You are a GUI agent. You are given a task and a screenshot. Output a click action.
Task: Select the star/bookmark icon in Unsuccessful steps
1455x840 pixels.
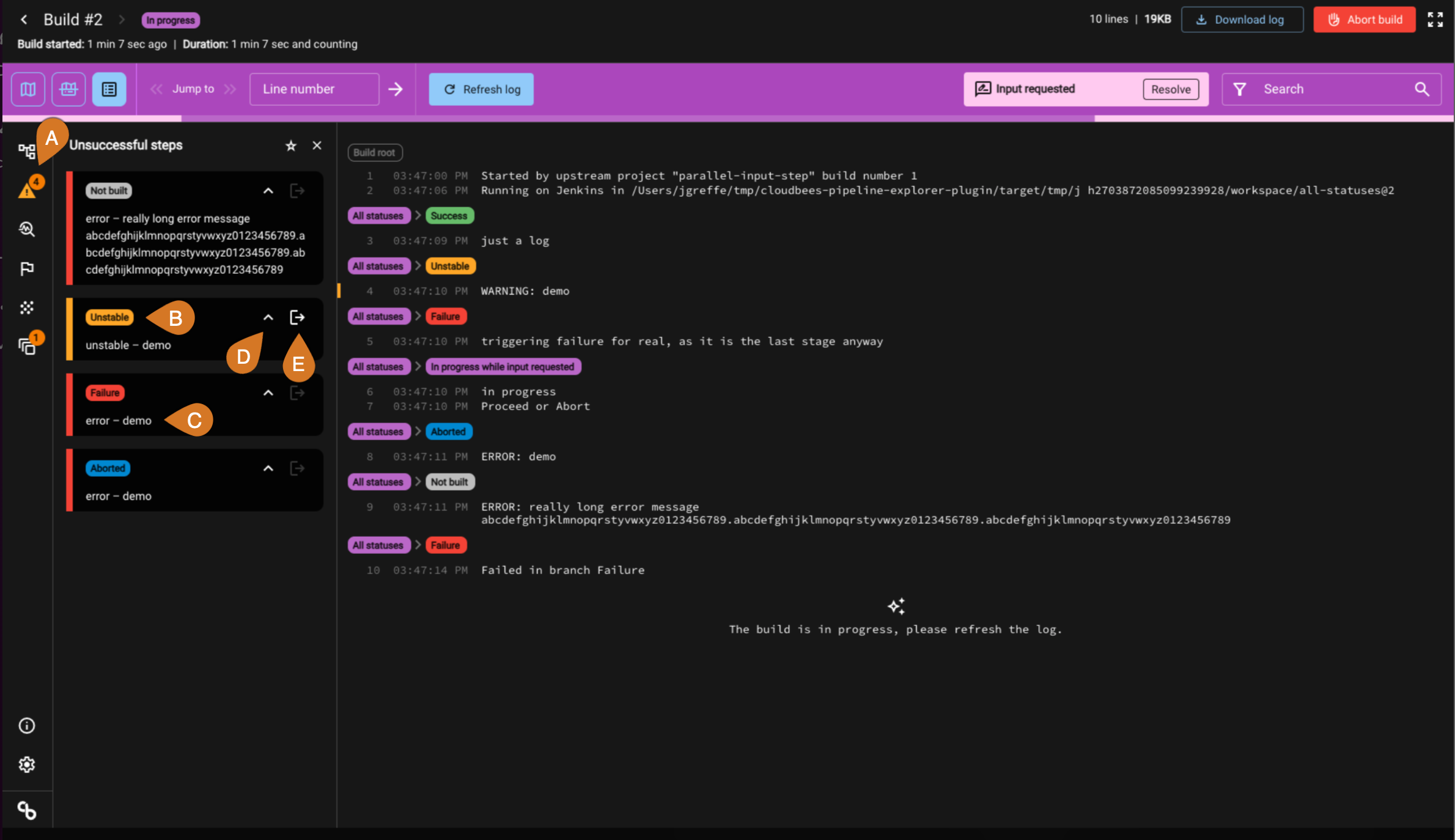(x=291, y=145)
